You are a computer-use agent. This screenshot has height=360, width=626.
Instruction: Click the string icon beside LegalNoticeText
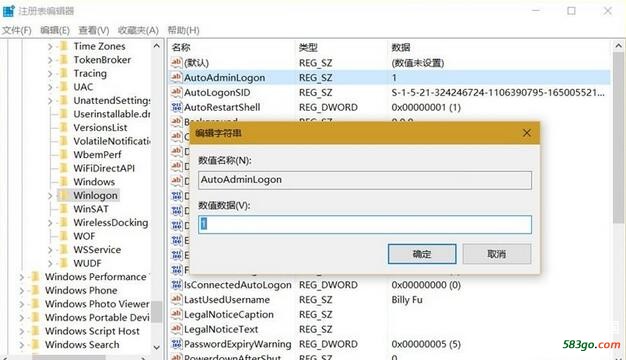point(176,329)
